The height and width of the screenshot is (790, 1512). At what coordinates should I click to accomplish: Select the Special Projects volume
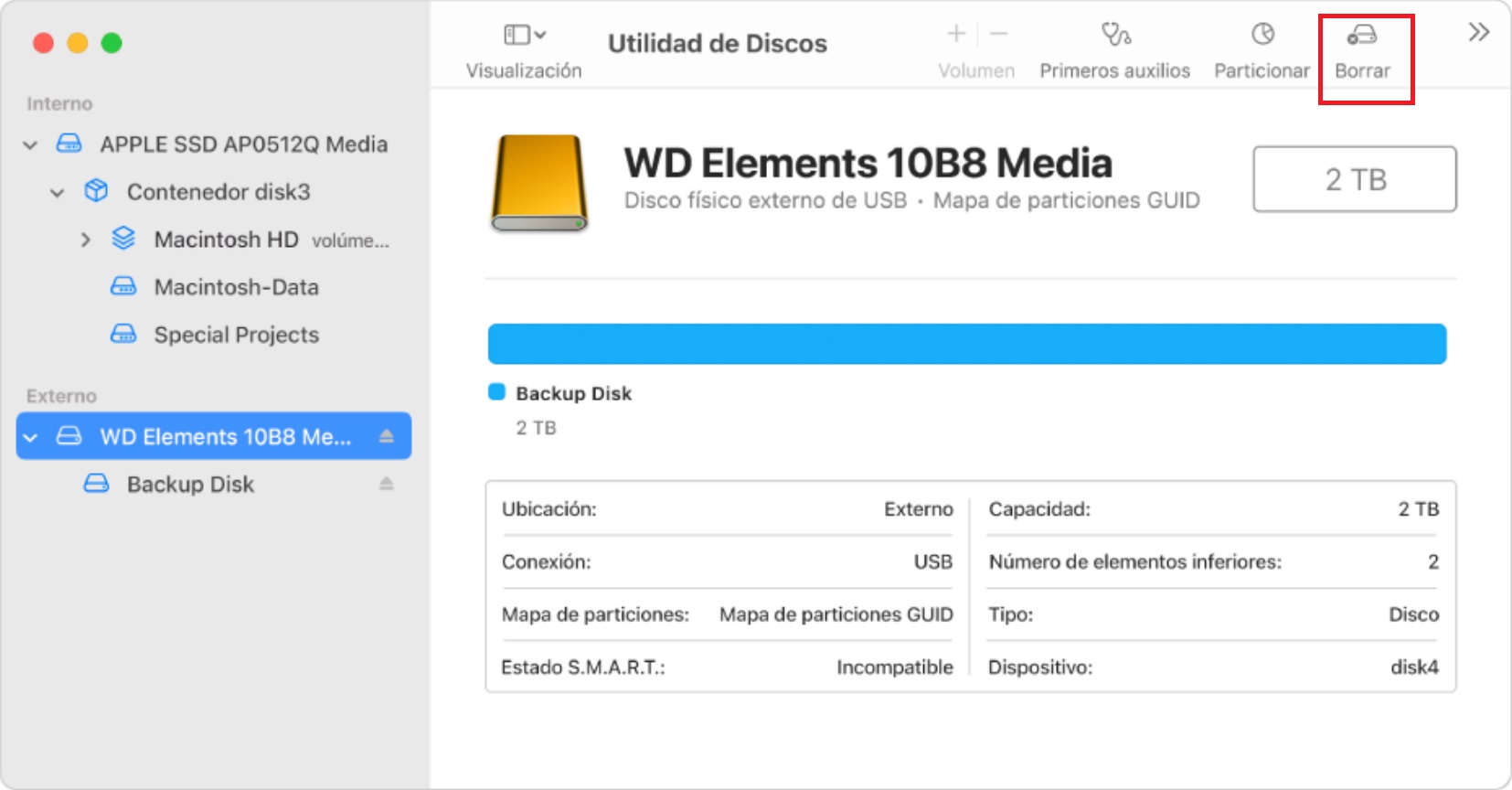[236, 335]
